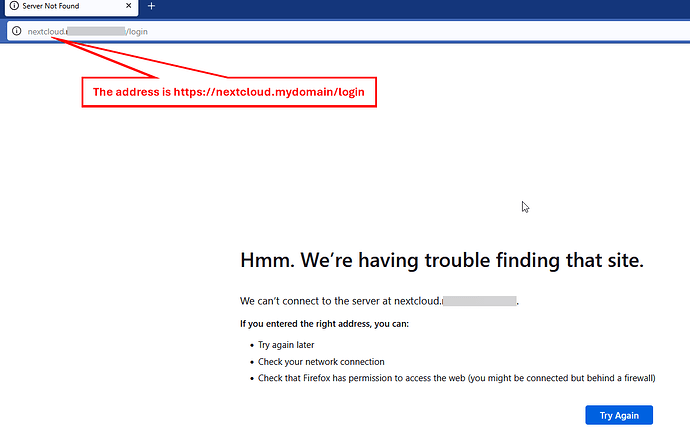Click text "If you entered the right address, you can:"

tap(324, 324)
